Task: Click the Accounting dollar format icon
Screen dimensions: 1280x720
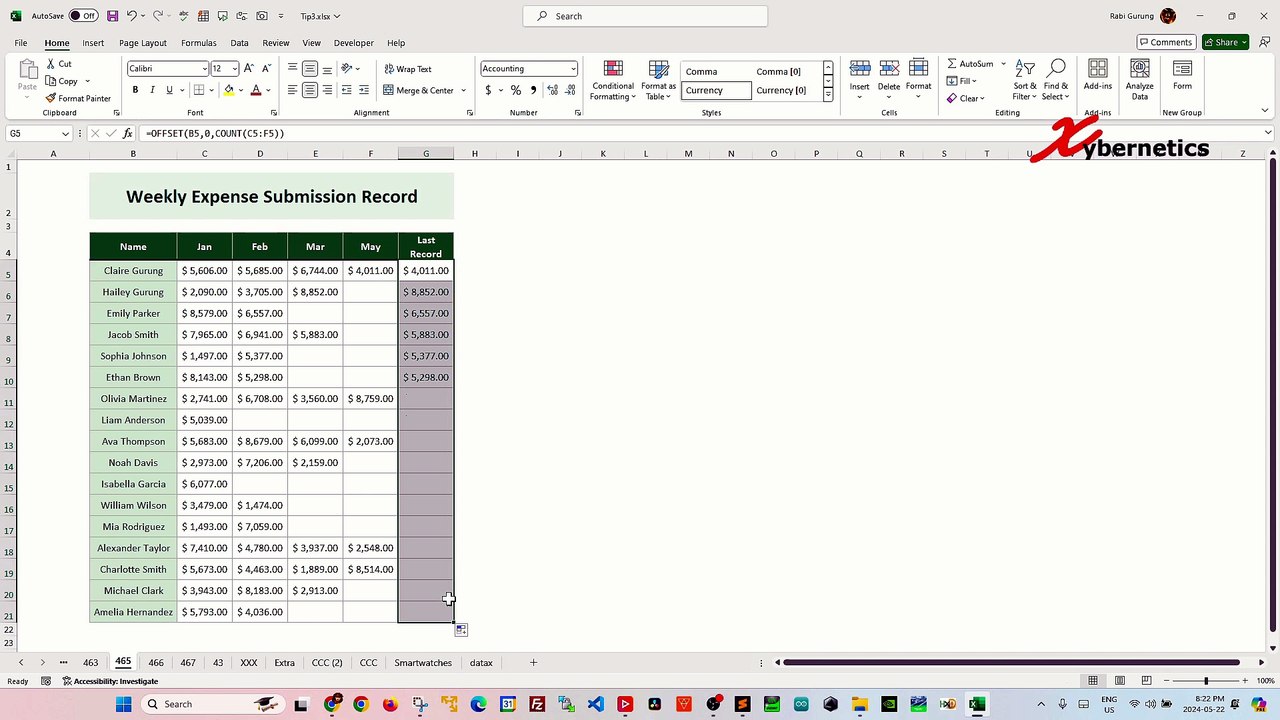Action: tap(488, 90)
